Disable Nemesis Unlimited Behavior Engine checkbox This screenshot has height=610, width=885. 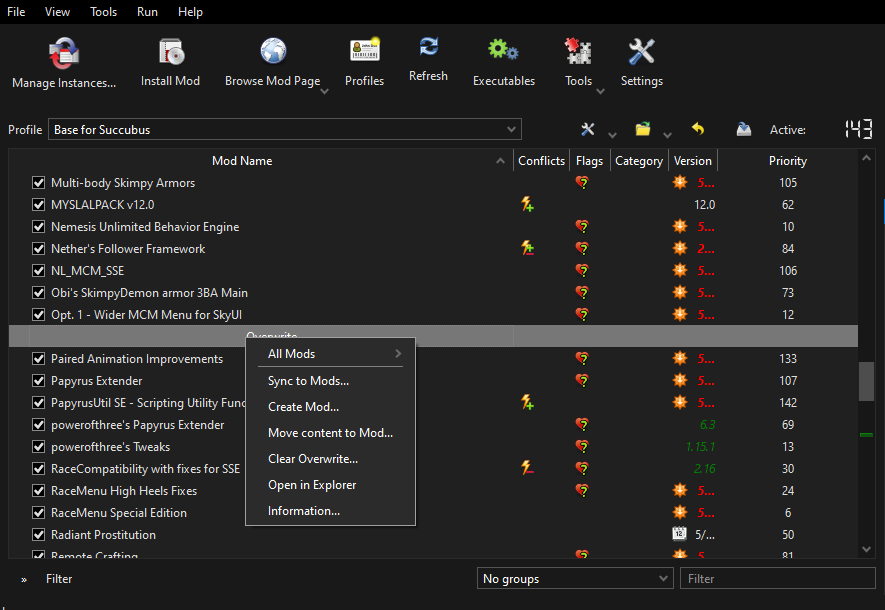click(x=38, y=227)
